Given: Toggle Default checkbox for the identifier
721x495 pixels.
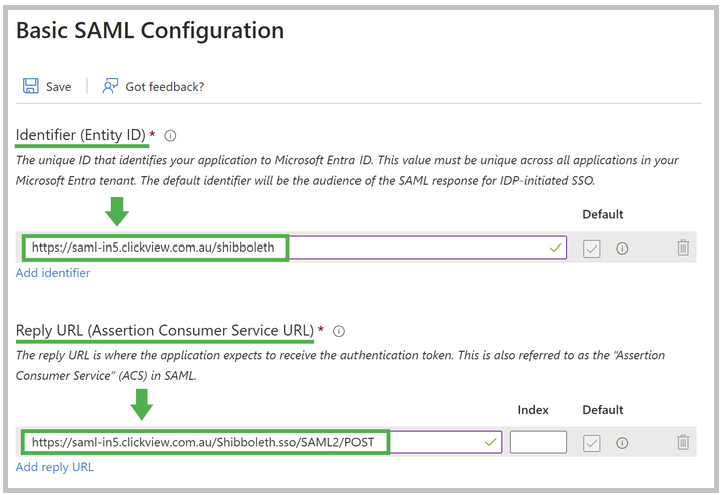Looking at the screenshot, I should pyautogui.click(x=592, y=249).
